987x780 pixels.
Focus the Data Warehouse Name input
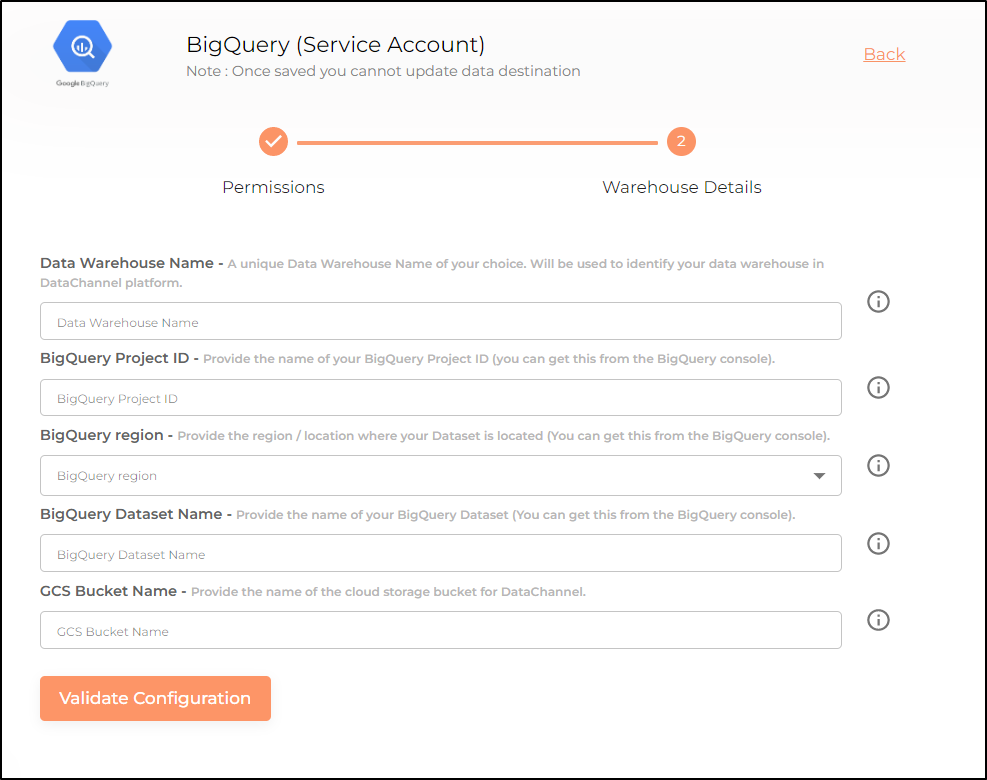click(x=441, y=321)
